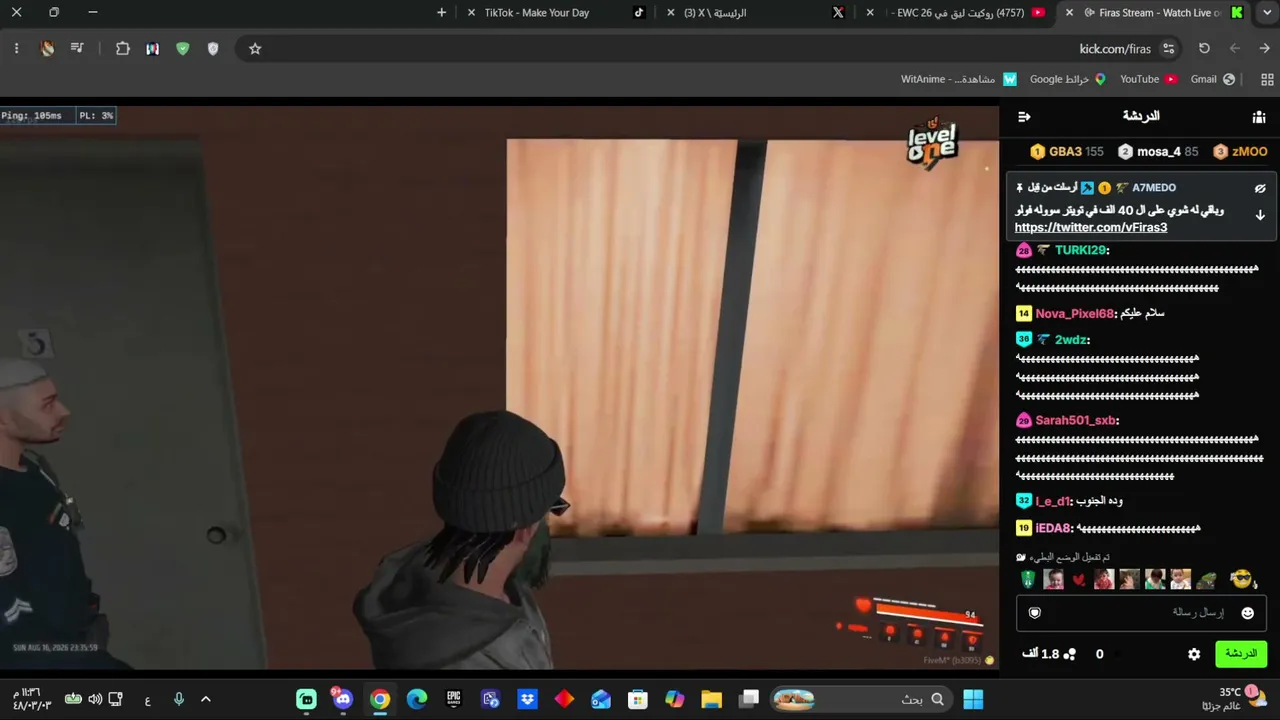Open chat settings gear
The height and width of the screenshot is (720, 1280).
[1194, 654]
